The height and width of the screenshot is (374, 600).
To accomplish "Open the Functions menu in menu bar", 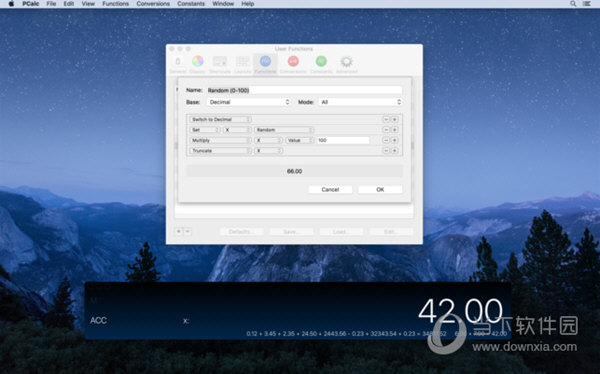I will pyautogui.click(x=116, y=4).
